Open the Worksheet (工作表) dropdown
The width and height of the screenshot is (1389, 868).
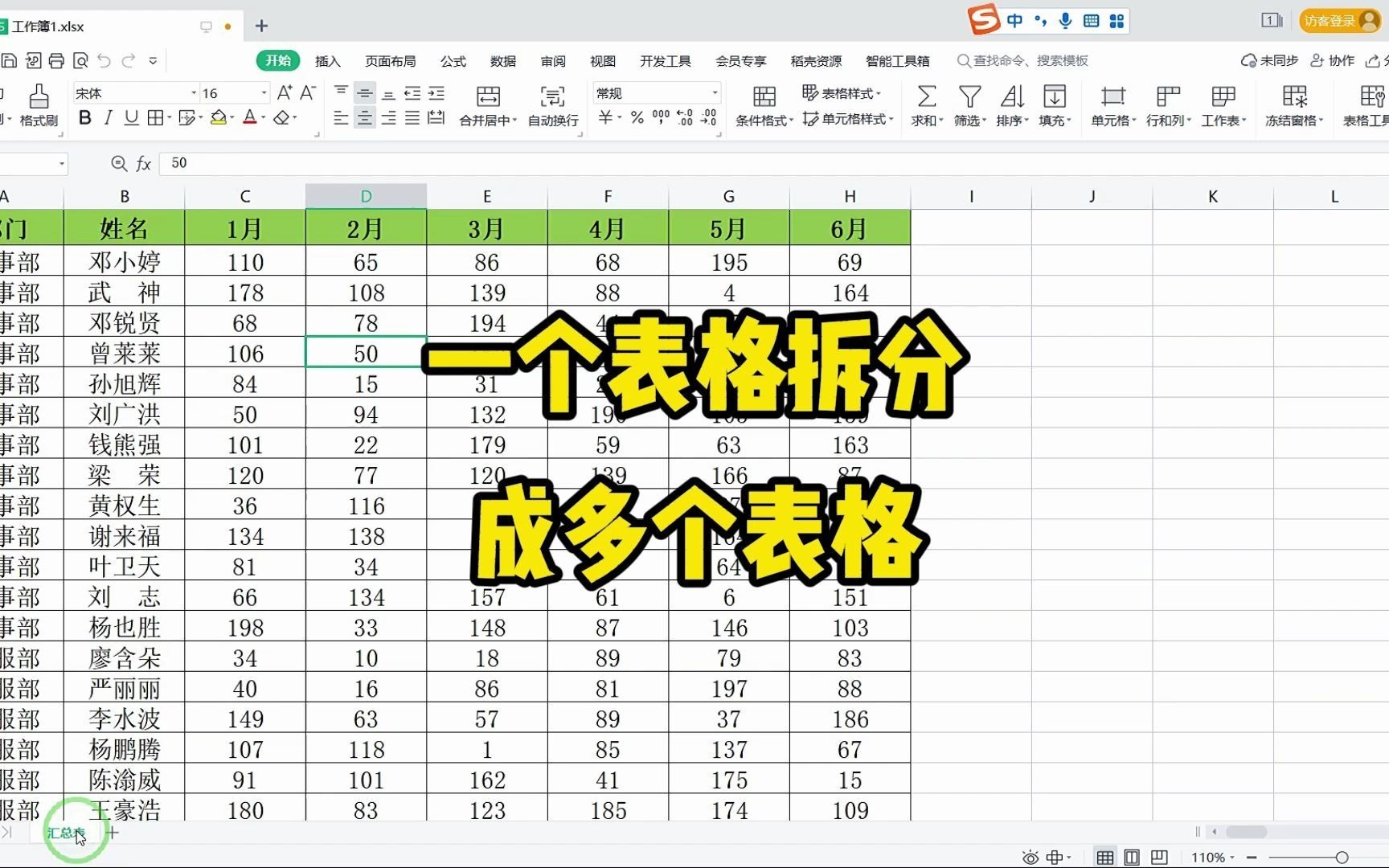click(x=1223, y=105)
